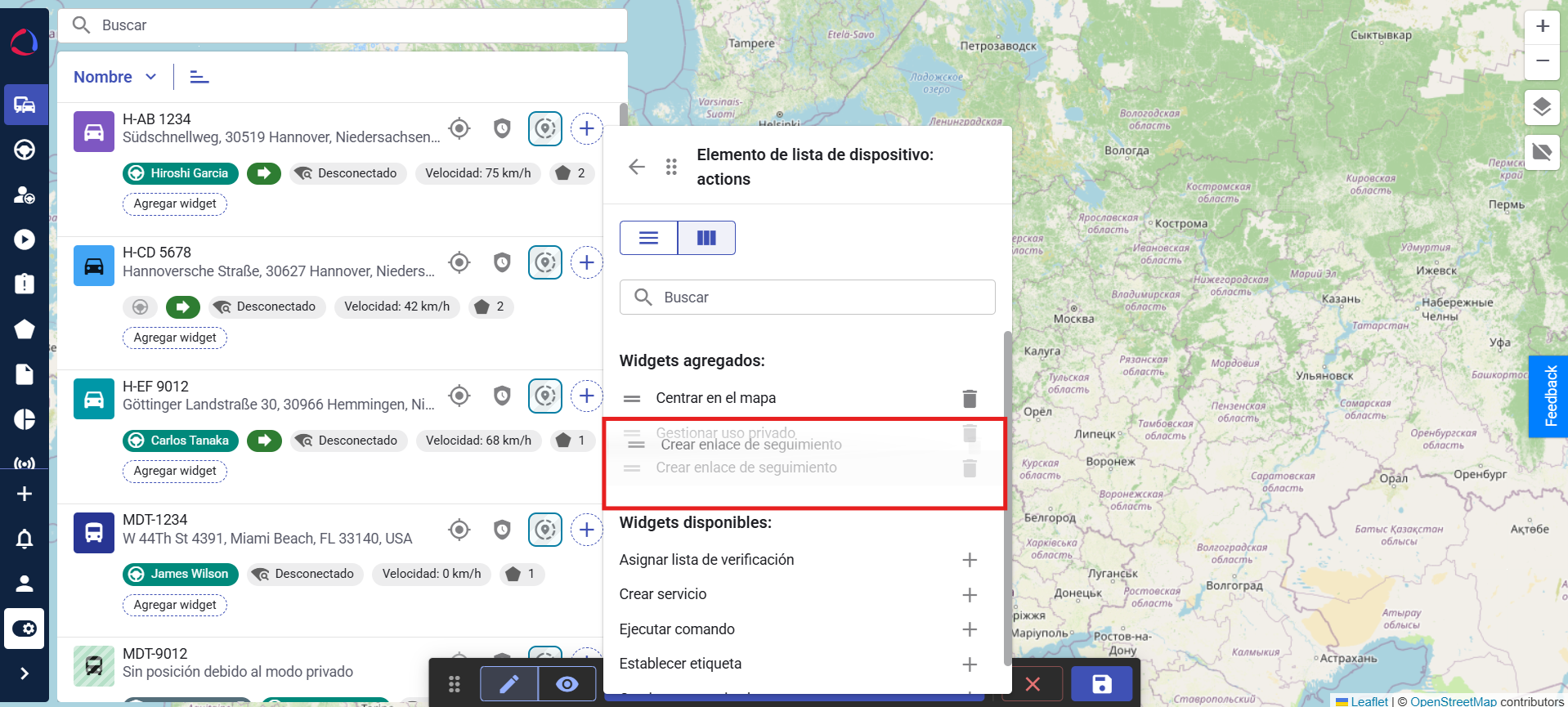Save the layout with the disk button

coord(1101,684)
